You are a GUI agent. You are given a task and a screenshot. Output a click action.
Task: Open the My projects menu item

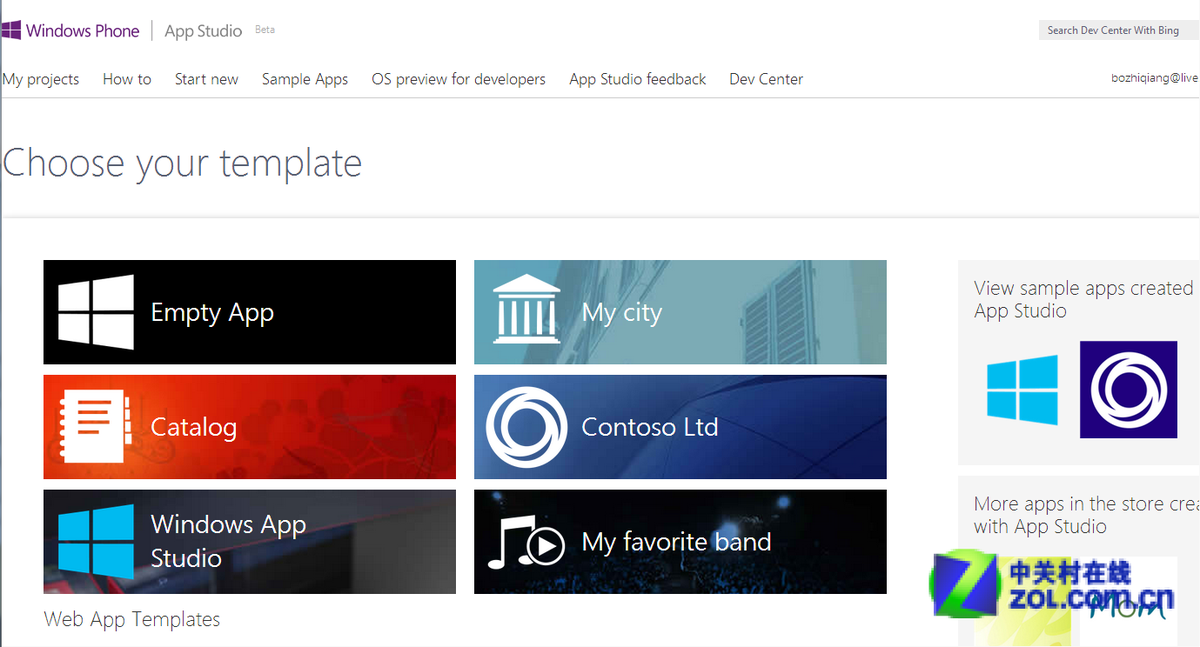[41, 79]
